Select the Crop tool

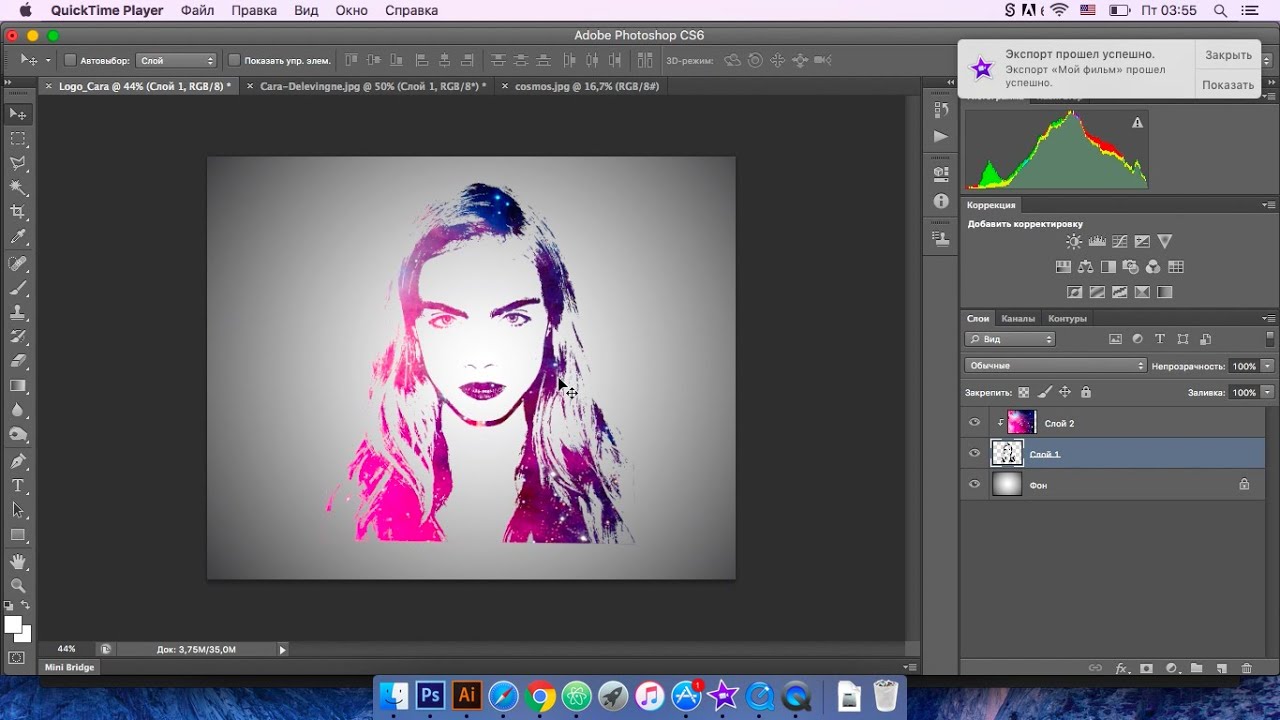tap(18, 212)
